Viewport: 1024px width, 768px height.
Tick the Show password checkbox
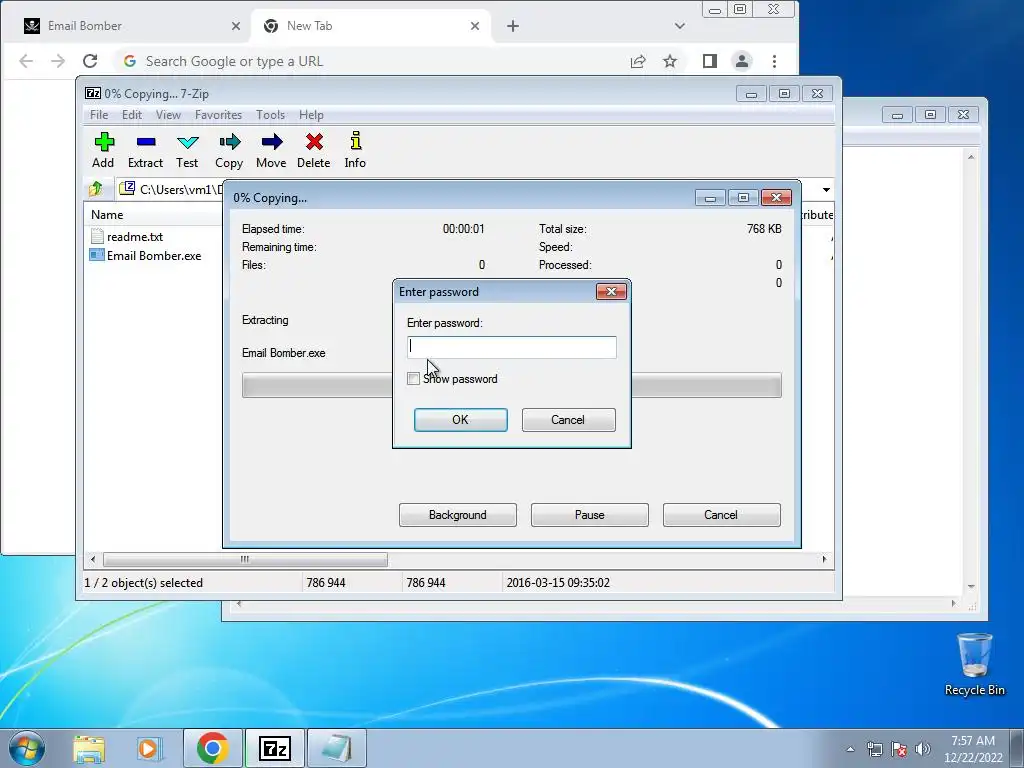tap(413, 379)
